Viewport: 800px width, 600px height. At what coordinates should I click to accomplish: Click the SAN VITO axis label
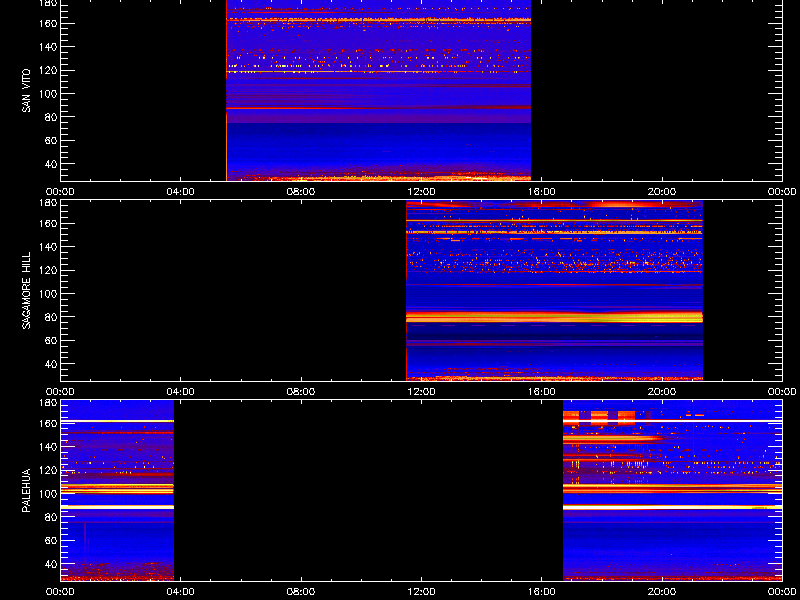26,91
